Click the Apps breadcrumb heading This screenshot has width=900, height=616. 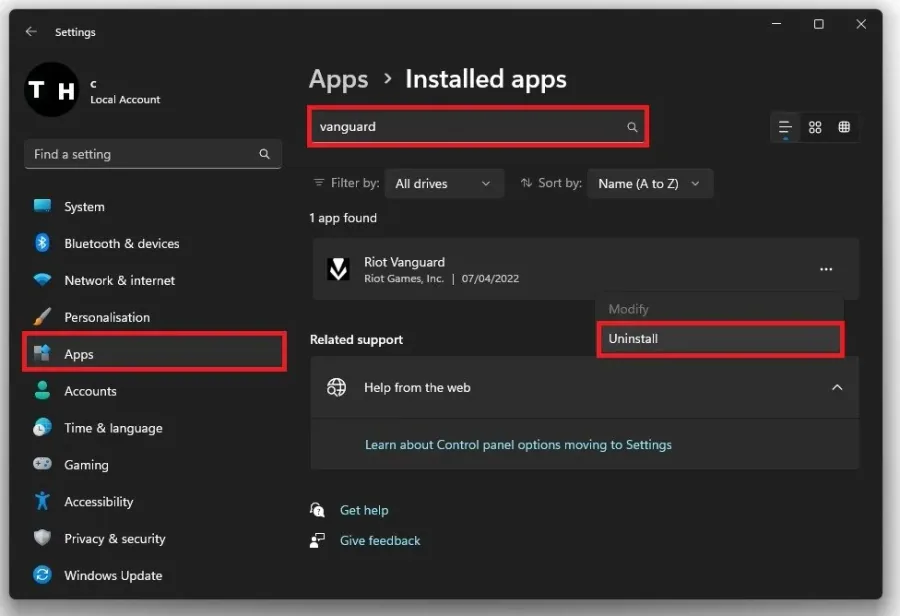pos(339,79)
